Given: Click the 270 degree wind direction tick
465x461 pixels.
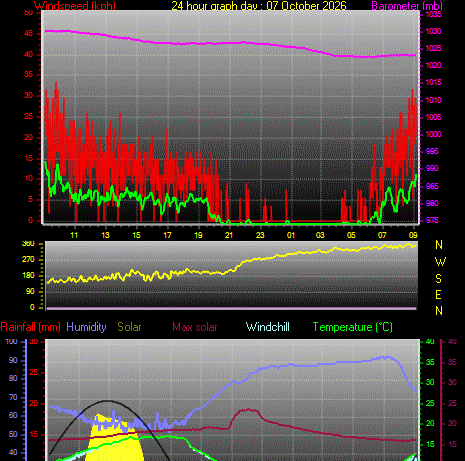Looking at the screenshot, I should click(x=28, y=259).
